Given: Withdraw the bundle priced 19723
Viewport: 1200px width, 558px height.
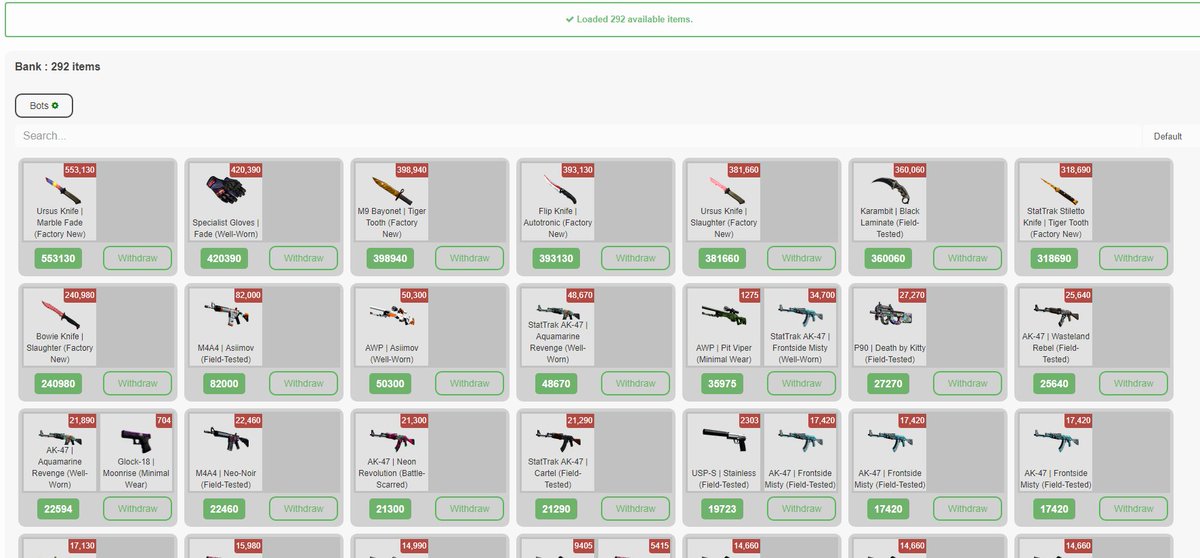Looking at the screenshot, I should click(801, 509).
